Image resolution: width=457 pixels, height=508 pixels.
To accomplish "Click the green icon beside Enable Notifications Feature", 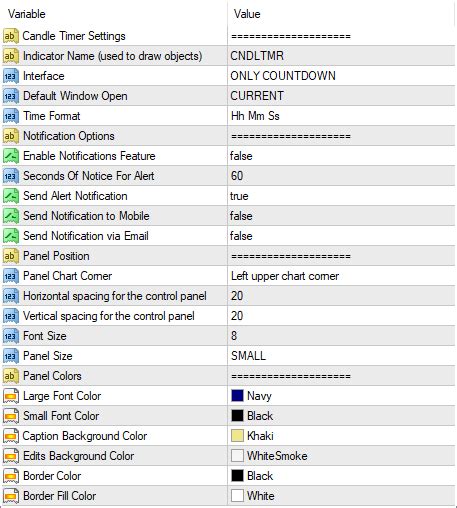I will [x=10, y=156].
